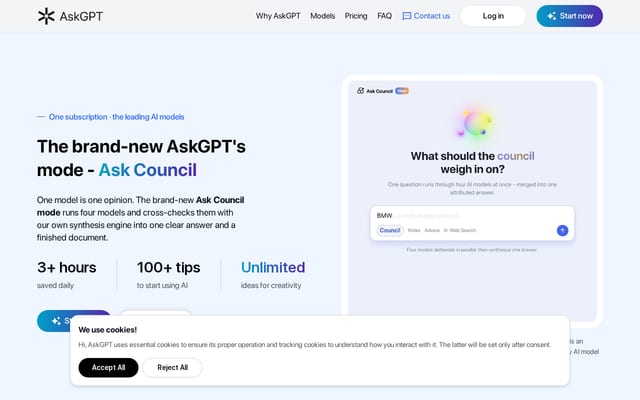This screenshot has height=400, width=640.
Task: Select the Advice option in prompt box
Action: tap(432, 231)
